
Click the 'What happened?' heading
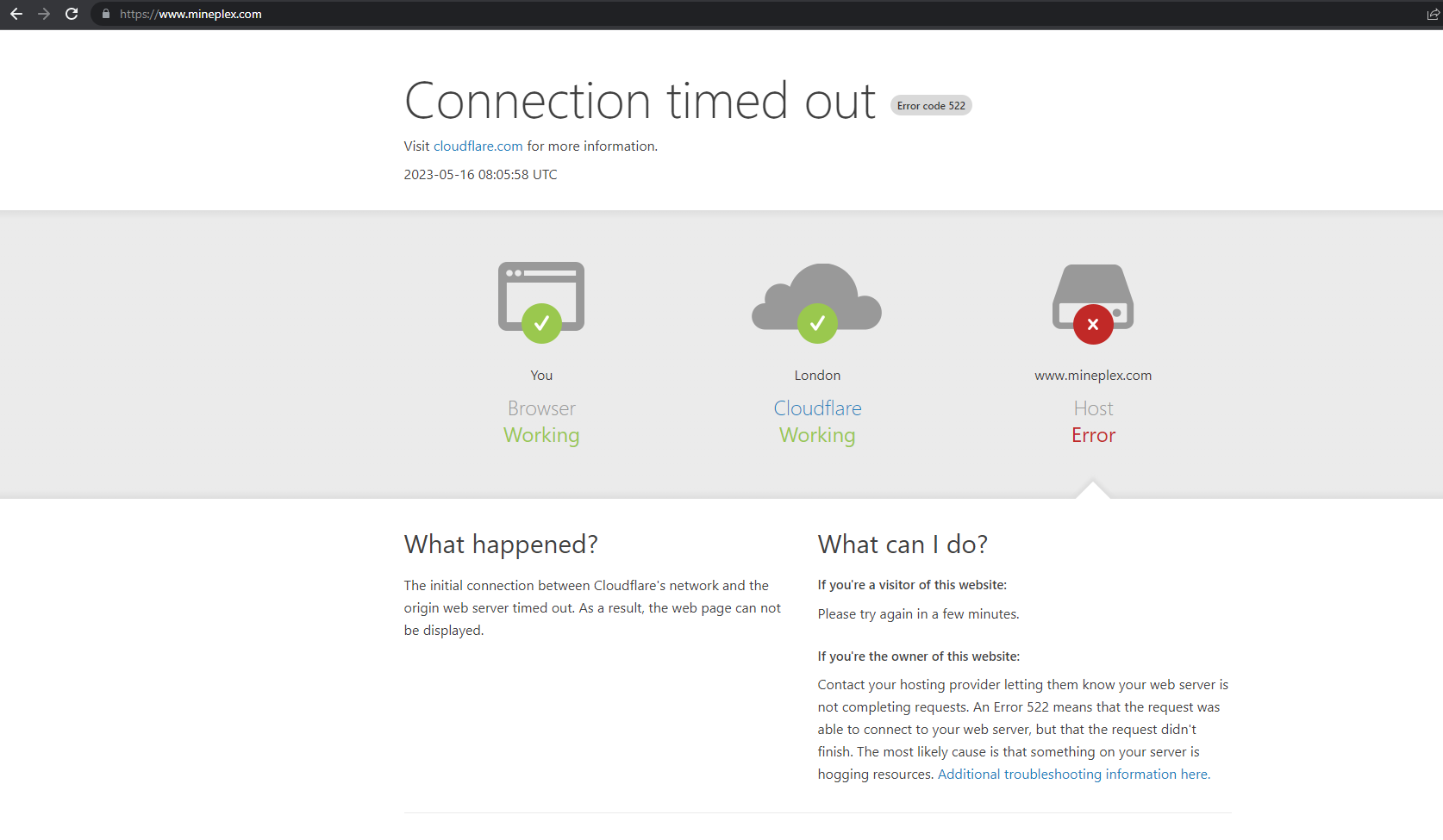tap(501, 544)
